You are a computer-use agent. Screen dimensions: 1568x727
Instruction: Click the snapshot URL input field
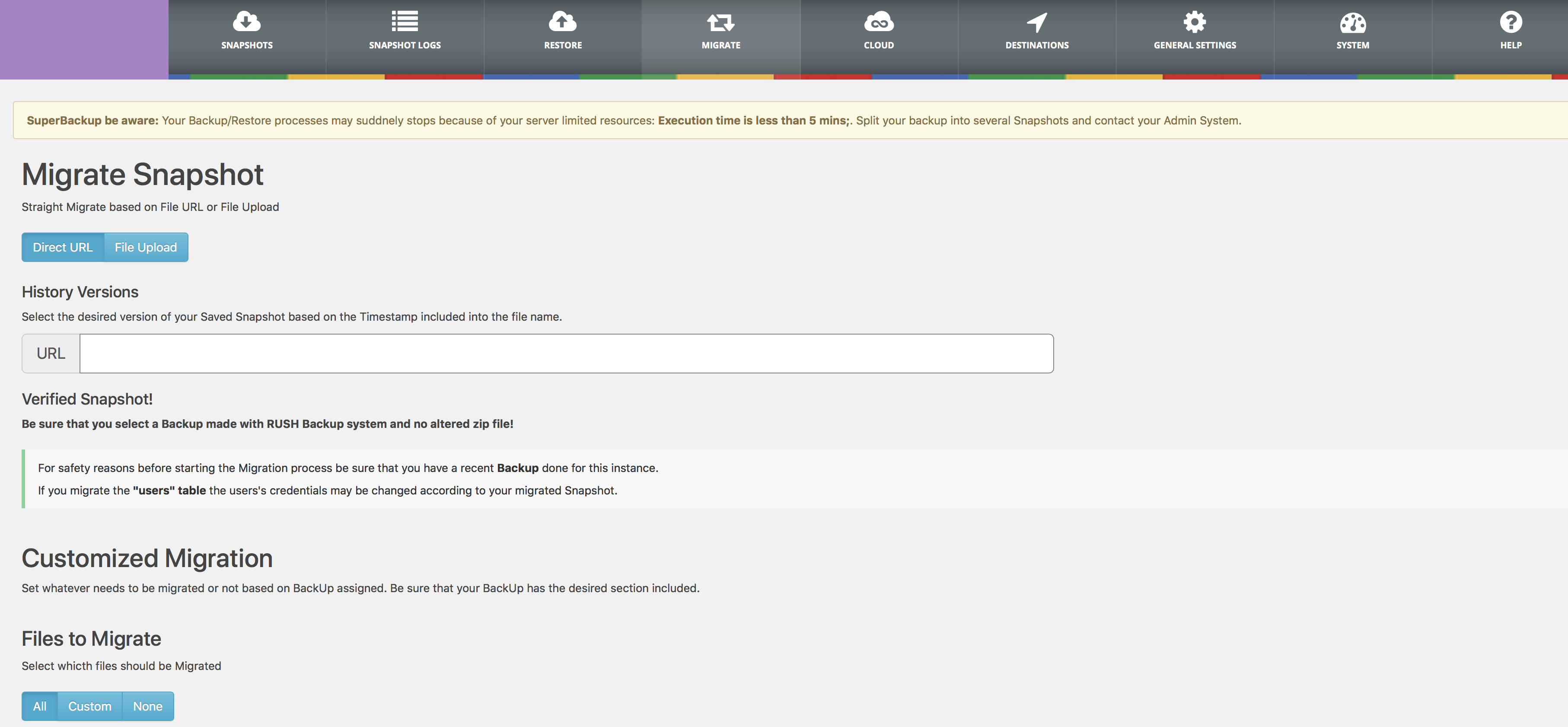point(566,353)
